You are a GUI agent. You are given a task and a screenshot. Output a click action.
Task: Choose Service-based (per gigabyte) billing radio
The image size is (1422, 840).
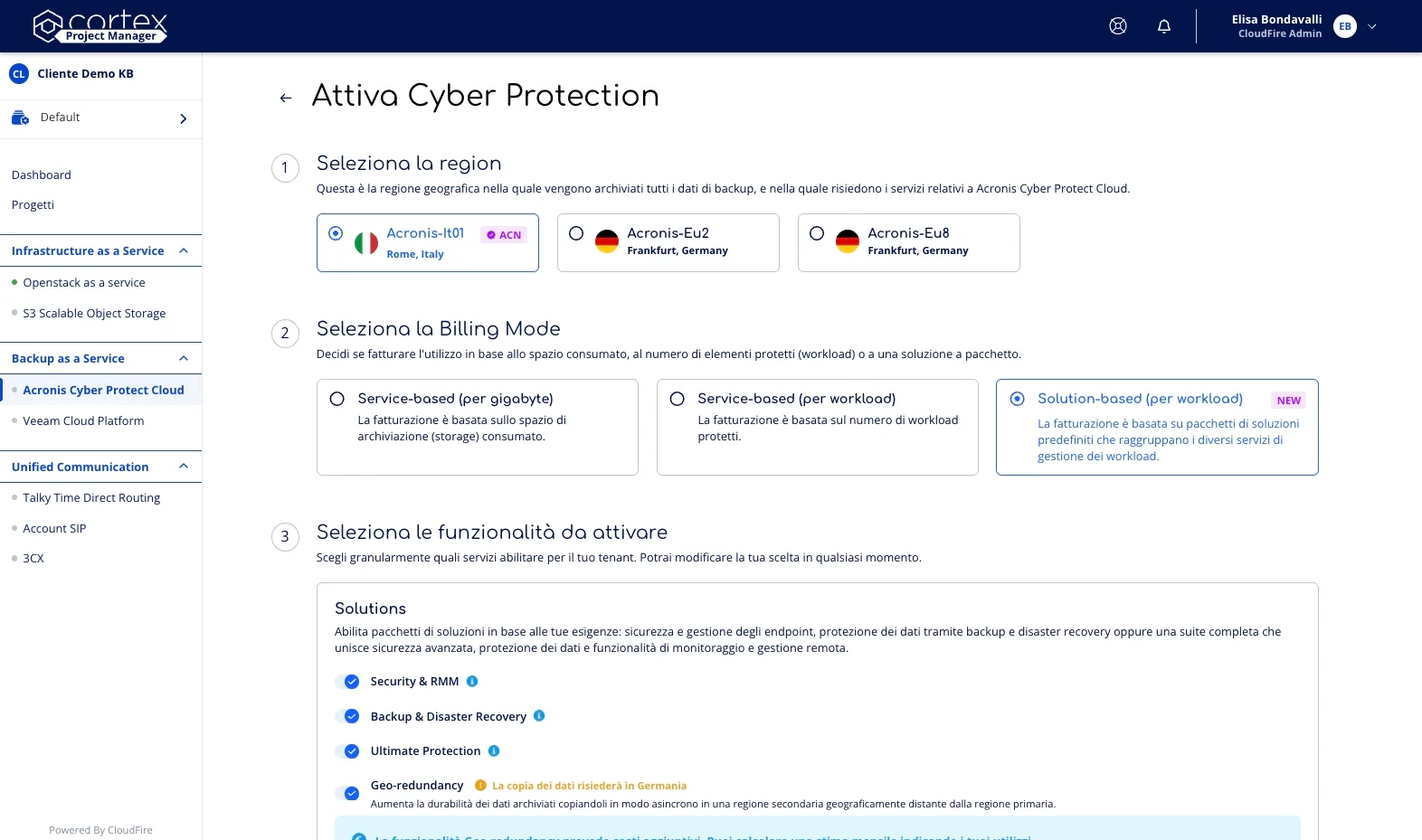(x=337, y=399)
